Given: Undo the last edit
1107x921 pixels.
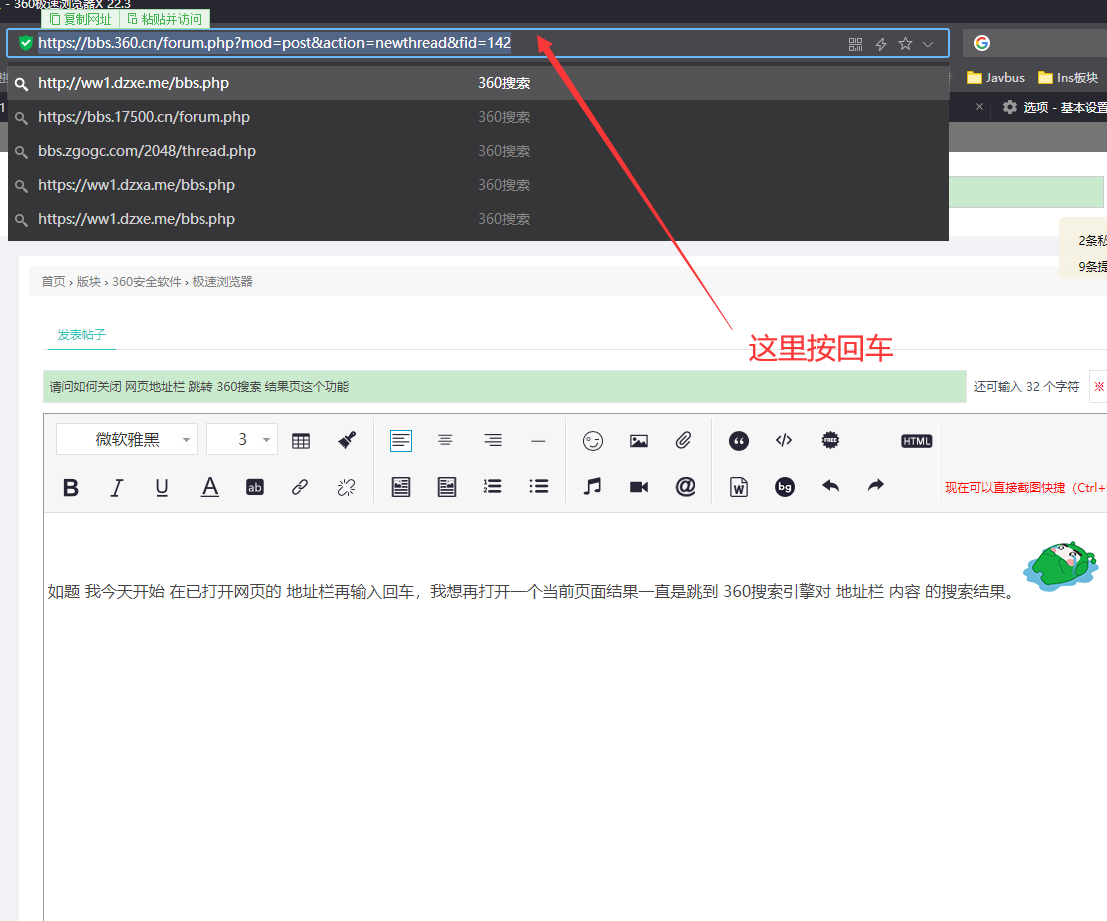Looking at the screenshot, I should click(830, 486).
